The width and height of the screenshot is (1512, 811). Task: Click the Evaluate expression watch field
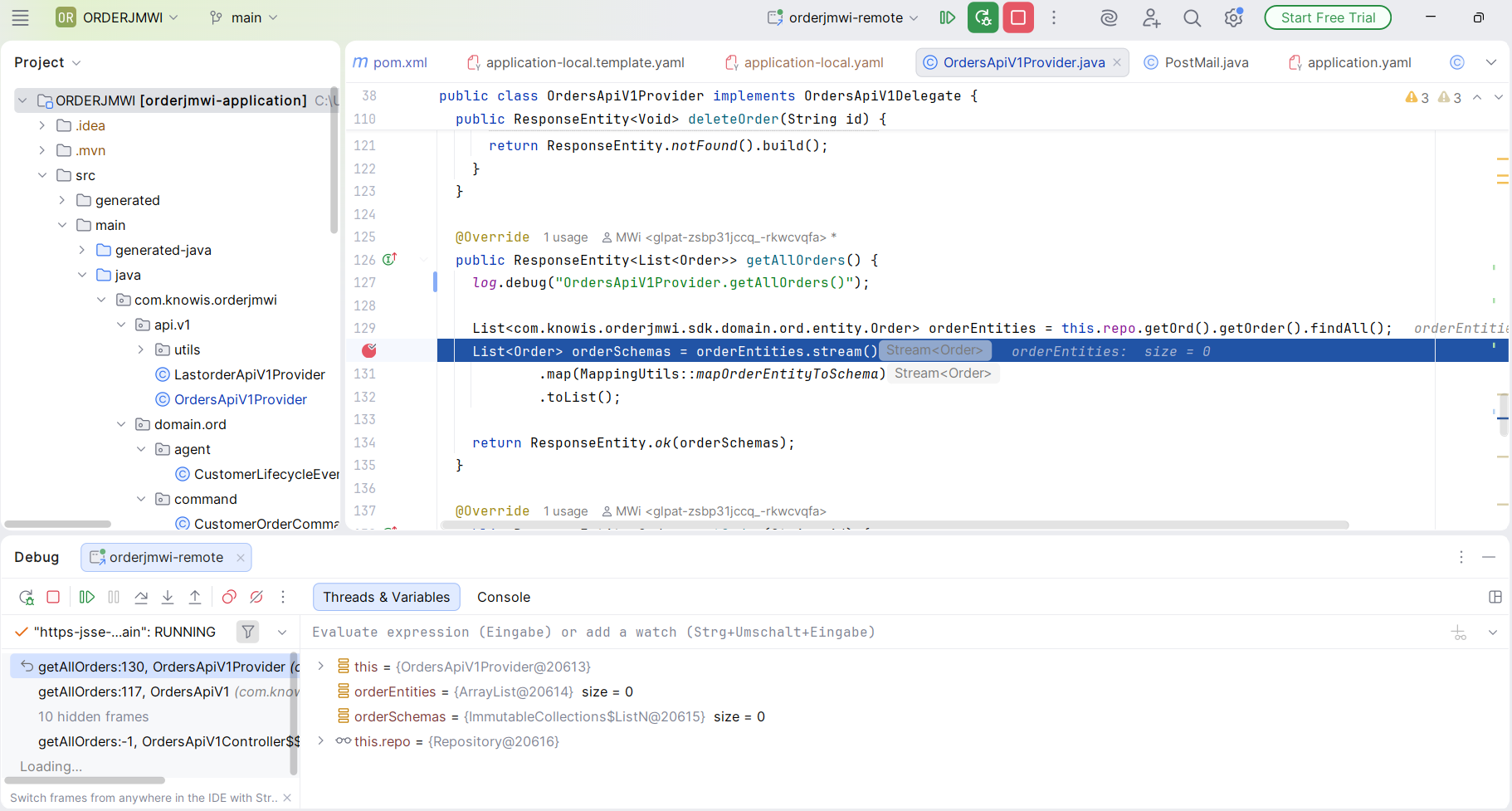click(593, 632)
